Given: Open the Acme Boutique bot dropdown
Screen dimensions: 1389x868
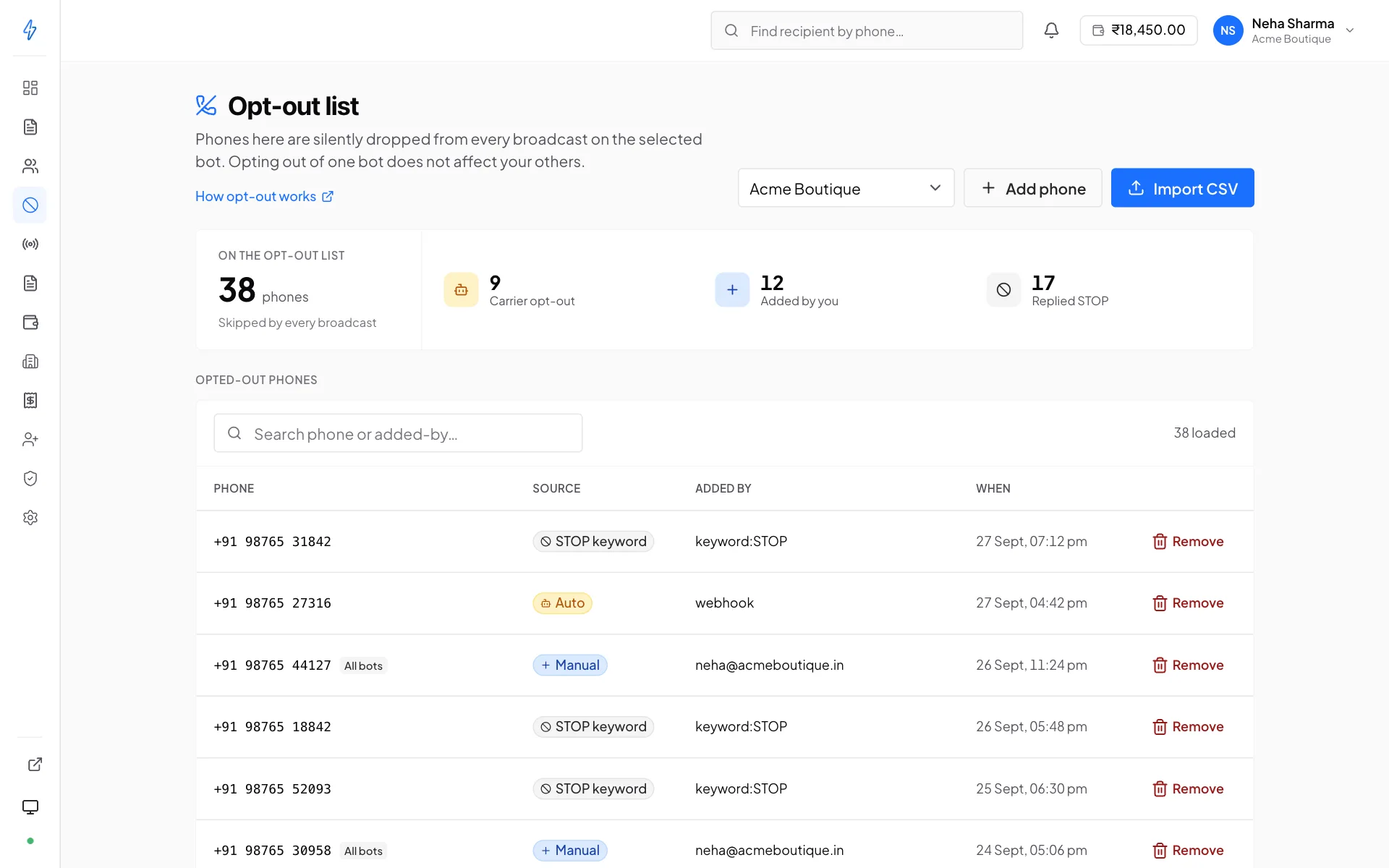Looking at the screenshot, I should (846, 188).
